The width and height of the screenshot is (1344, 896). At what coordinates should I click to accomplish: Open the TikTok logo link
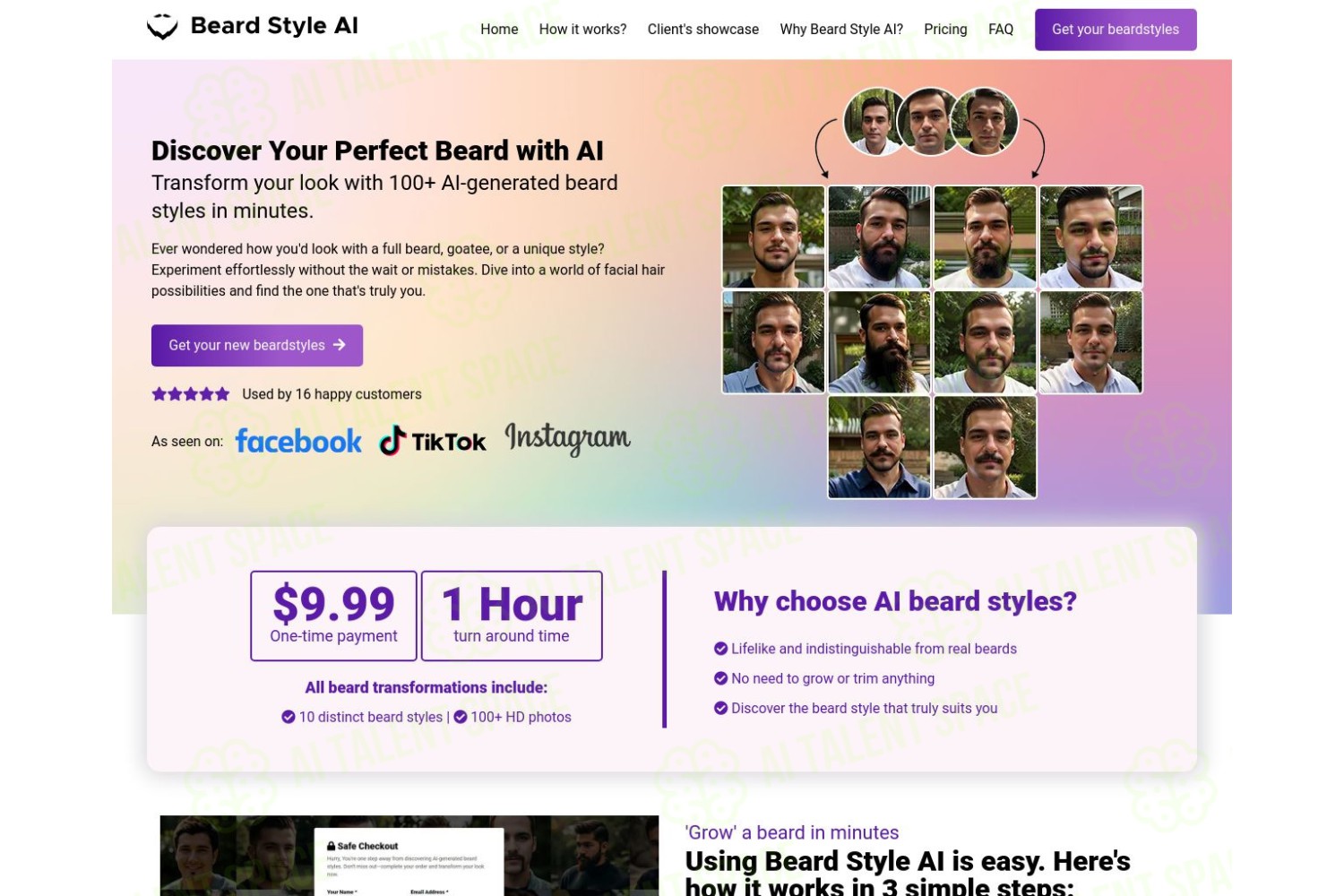click(433, 441)
